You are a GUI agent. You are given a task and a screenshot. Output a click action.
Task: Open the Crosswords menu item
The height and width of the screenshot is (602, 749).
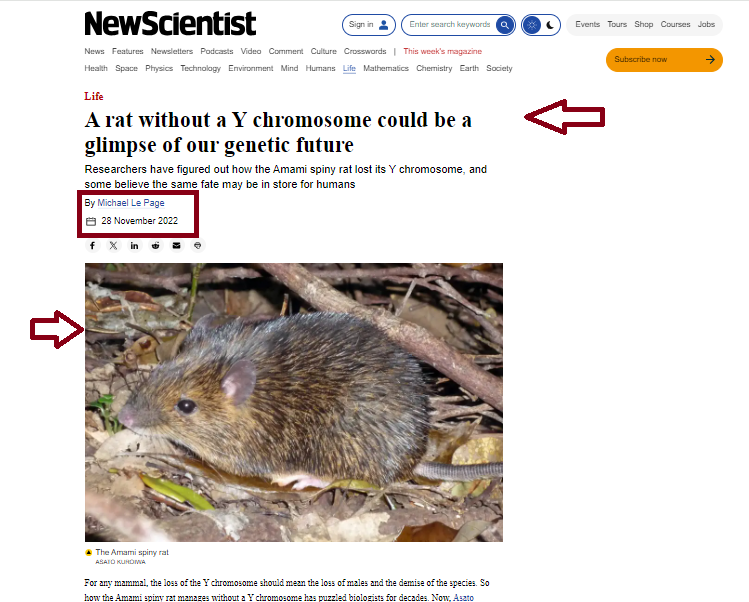pyautogui.click(x=365, y=51)
